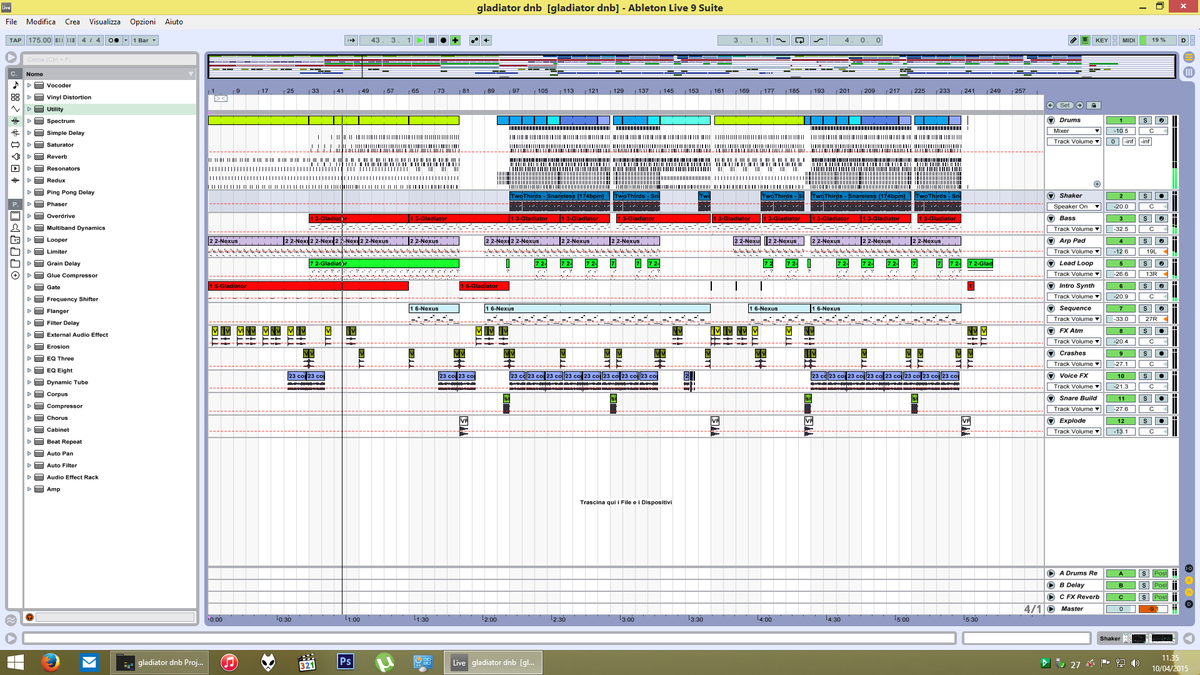Unfold the Voice FX track triangle
The width and height of the screenshot is (1200, 675).
pyautogui.click(x=1051, y=375)
